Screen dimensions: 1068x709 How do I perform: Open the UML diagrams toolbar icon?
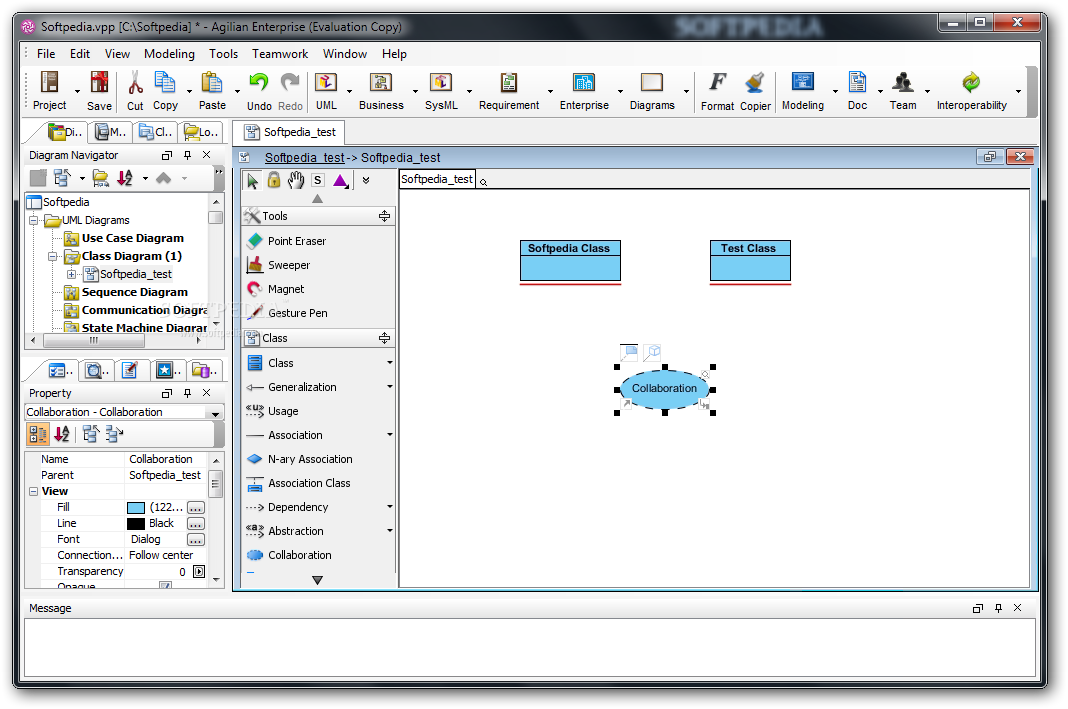click(x=326, y=91)
